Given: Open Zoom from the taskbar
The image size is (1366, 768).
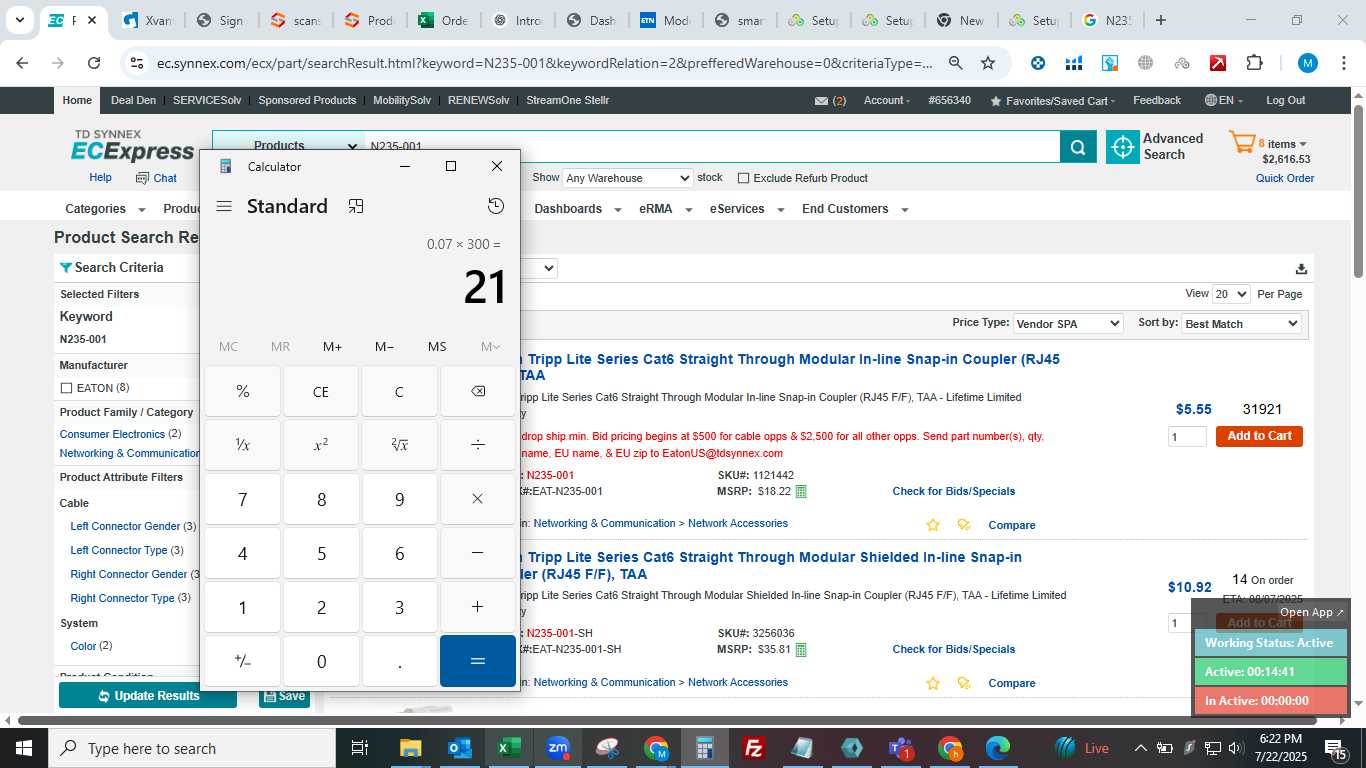Looking at the screenshot, I should pos(558,748).
